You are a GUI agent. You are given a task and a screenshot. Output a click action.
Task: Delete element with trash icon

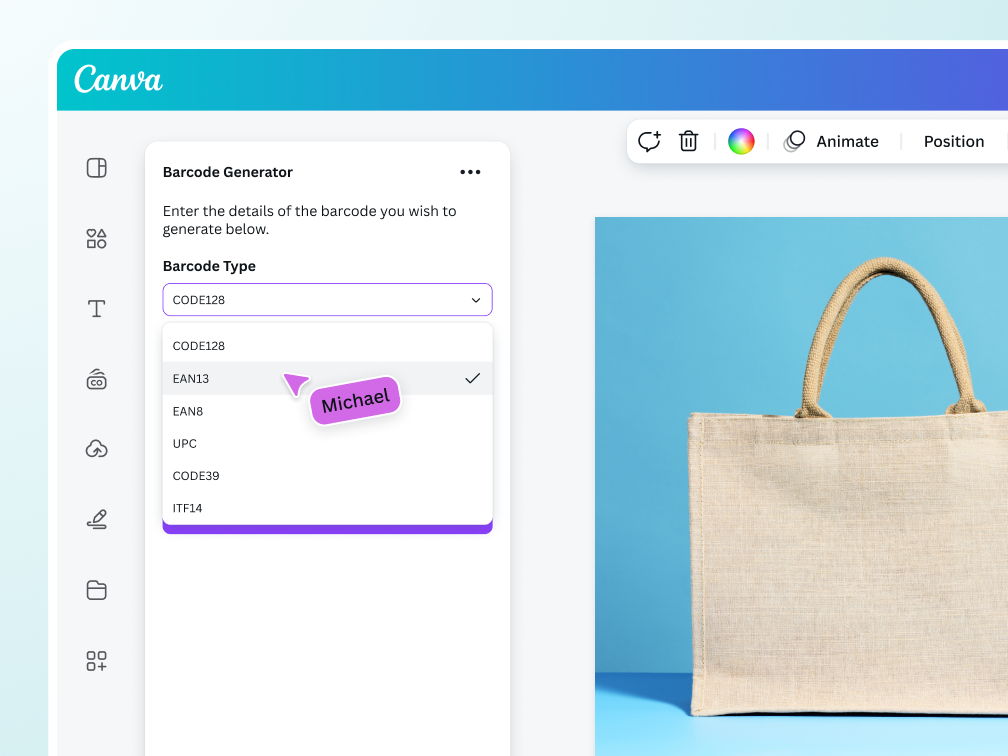click(688, 141)
